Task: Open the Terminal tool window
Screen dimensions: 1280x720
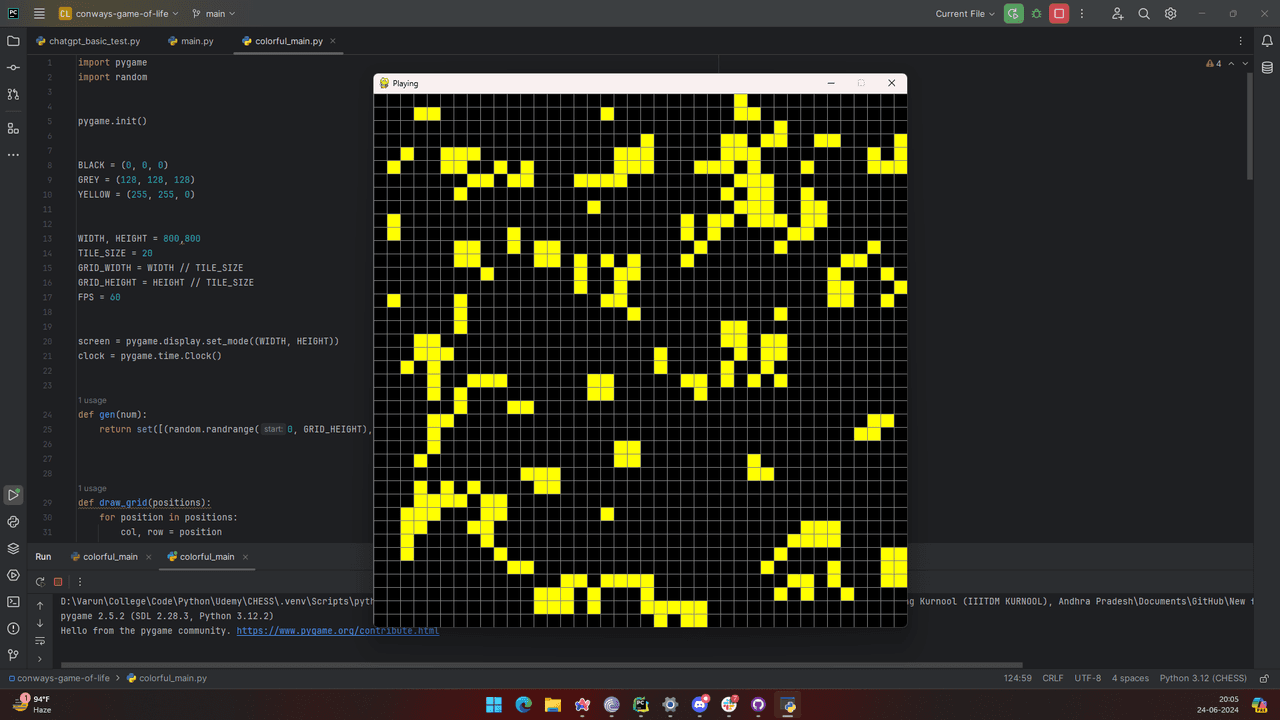Action: pyautogui.click(x=13, y=602)
